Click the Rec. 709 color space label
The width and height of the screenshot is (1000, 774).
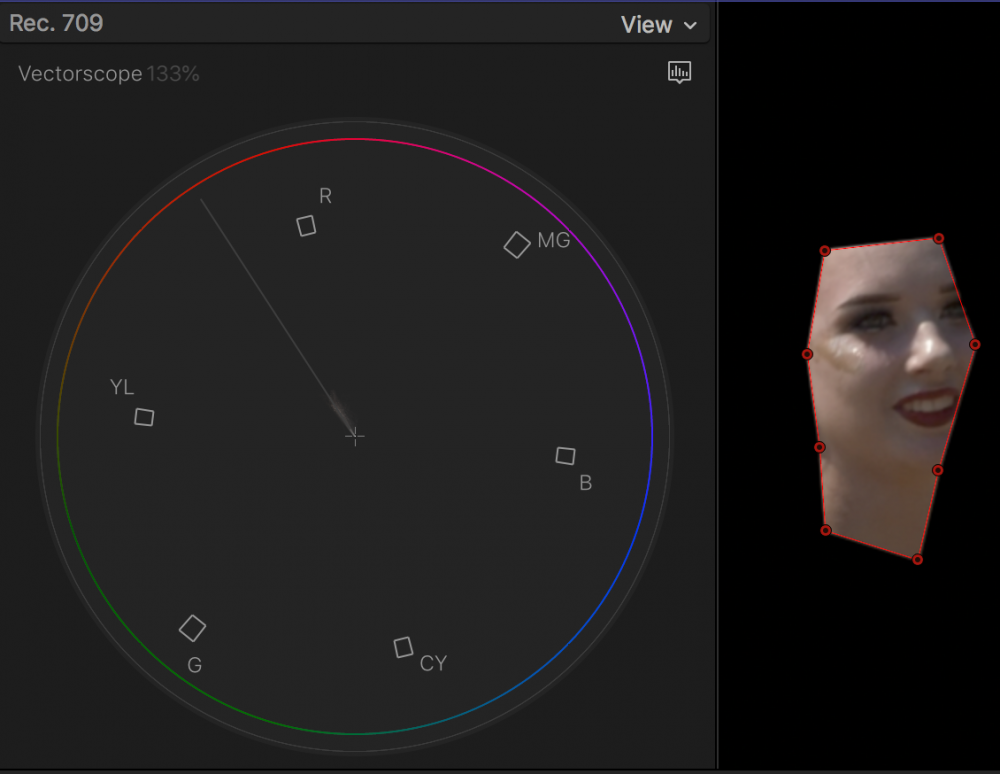[56, 23]
